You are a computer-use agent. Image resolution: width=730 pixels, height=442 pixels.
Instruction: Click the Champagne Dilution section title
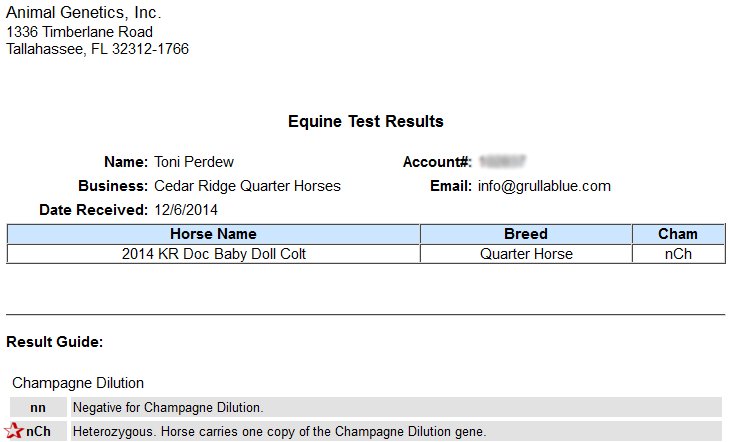pyautogui.click(x=78, y=383)
